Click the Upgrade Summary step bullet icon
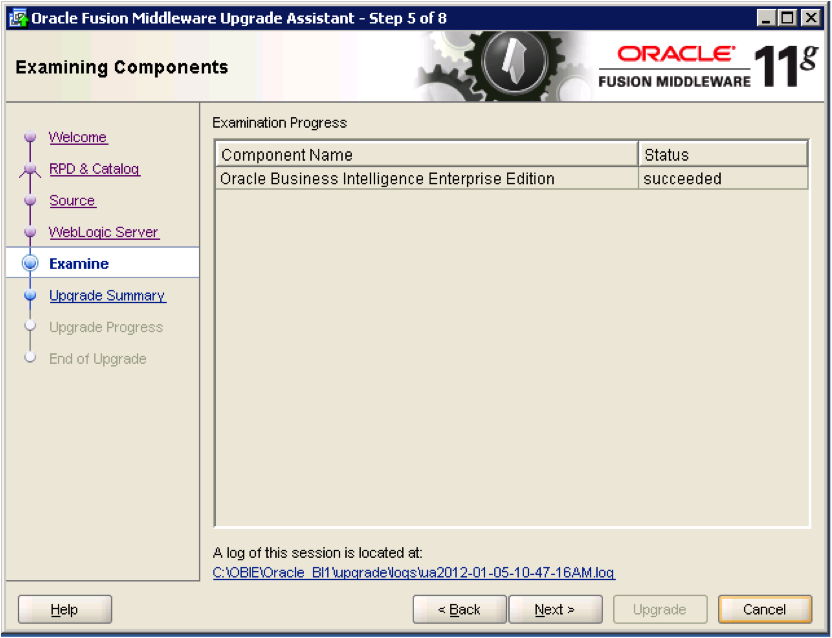832x638 pixels. coord(30,295)
